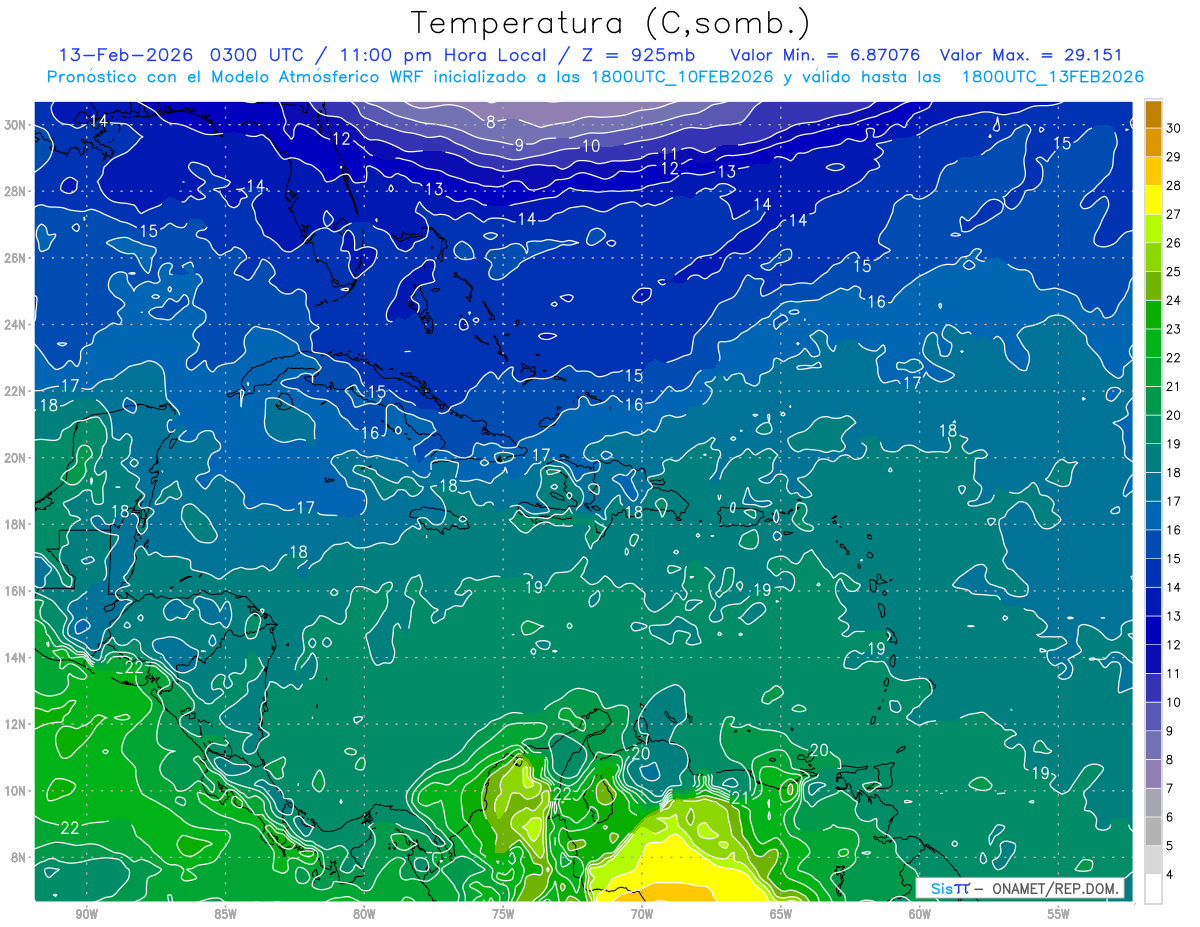Viewport: 1200px width, 927px height.
Task: Select the '55W' longitude axis label
Action: tap(1059, 915)
